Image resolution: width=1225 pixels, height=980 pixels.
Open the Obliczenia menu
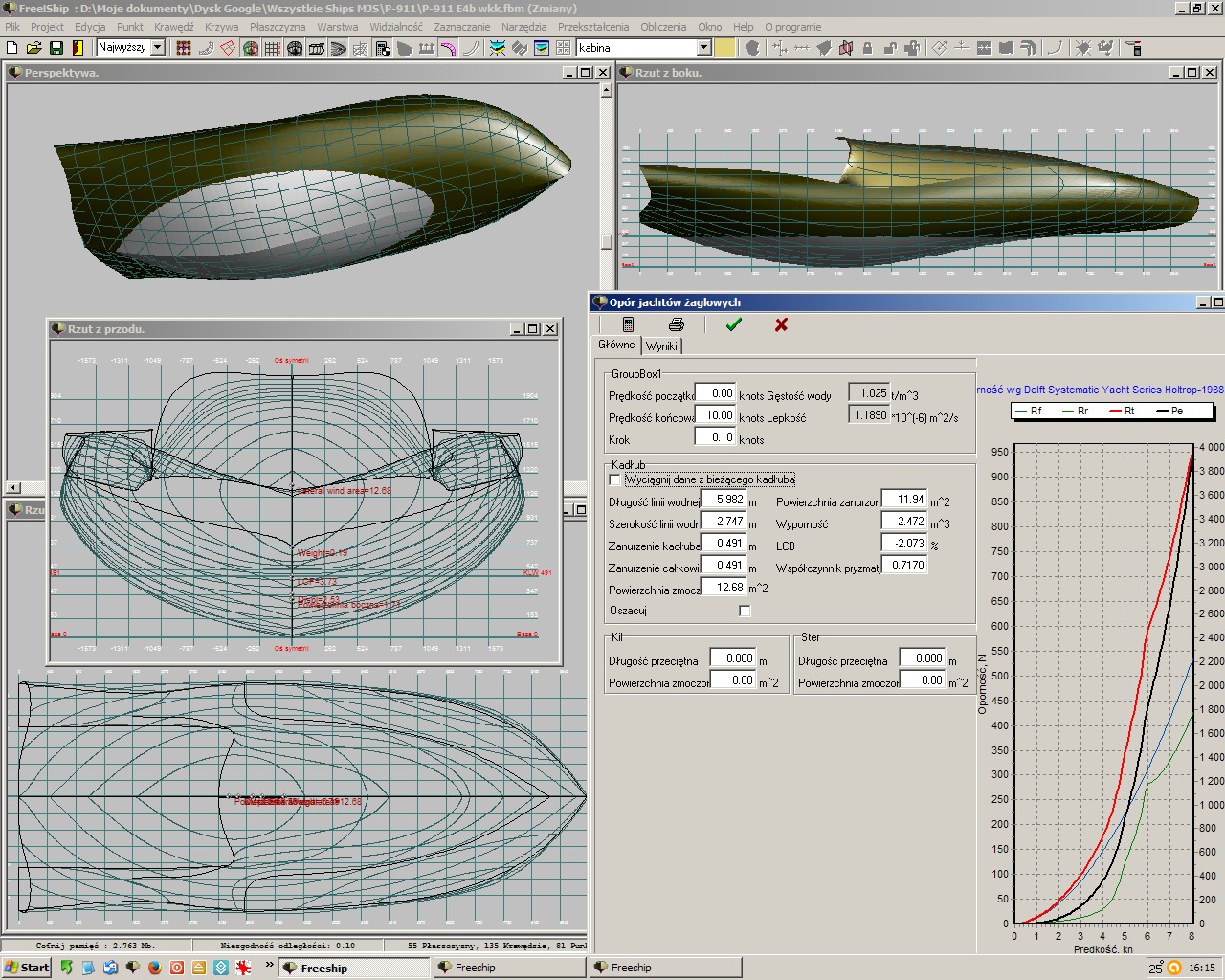663,27
